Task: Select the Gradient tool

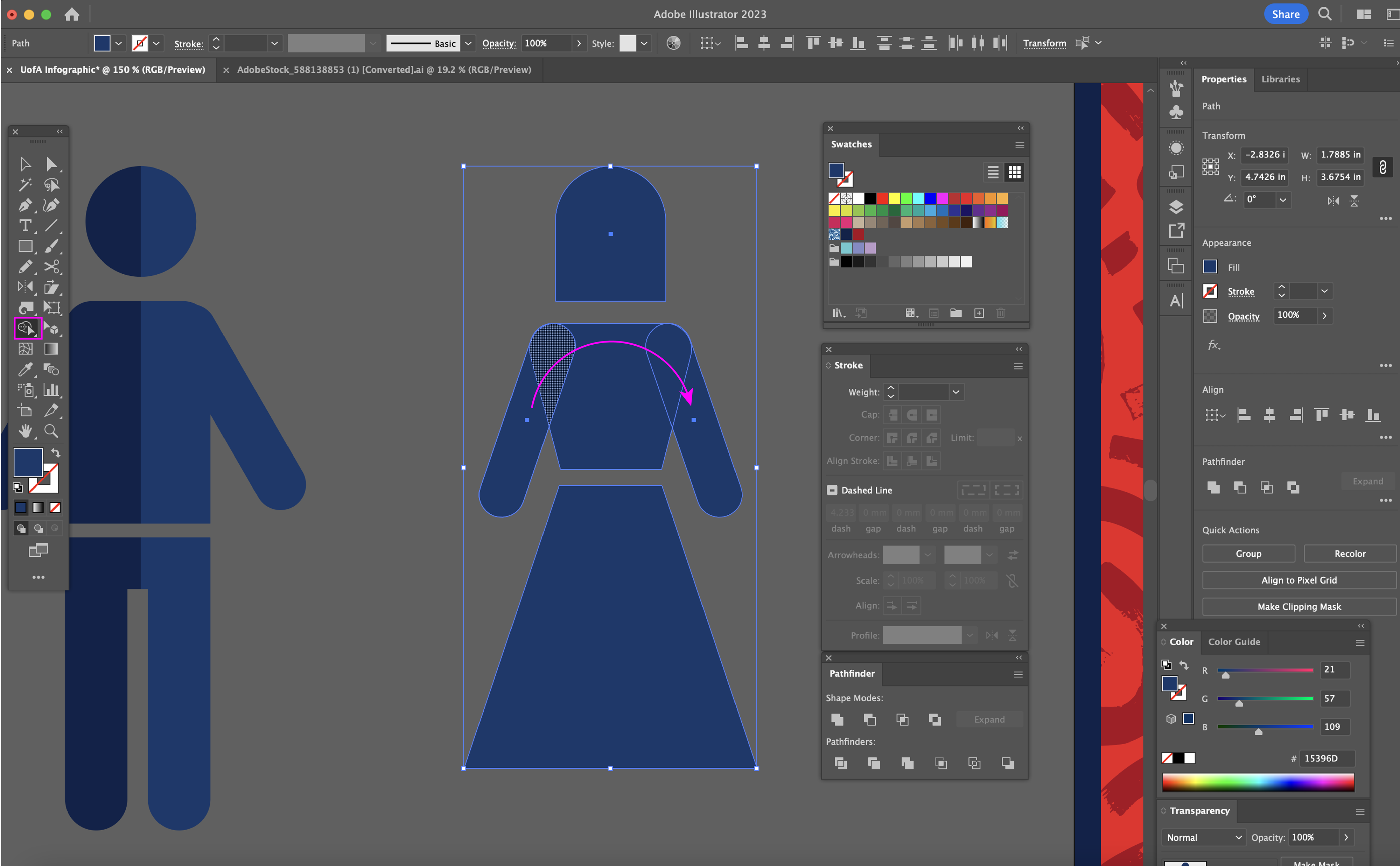Action: (51, 349)
